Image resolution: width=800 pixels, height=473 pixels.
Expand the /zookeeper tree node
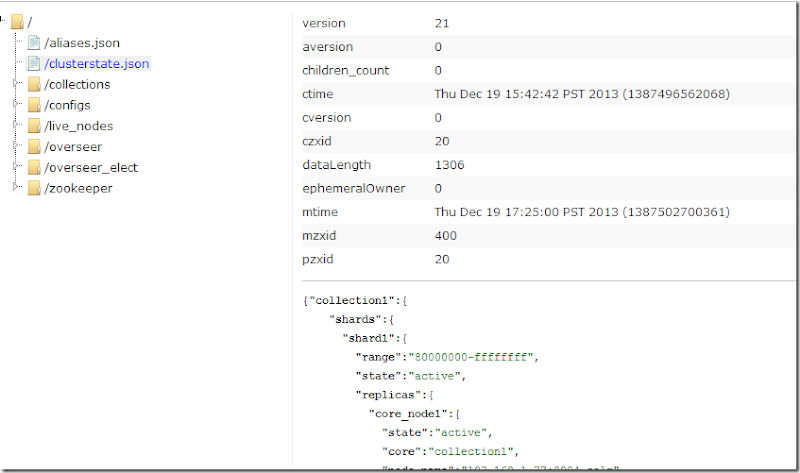(x=16, y=187)
